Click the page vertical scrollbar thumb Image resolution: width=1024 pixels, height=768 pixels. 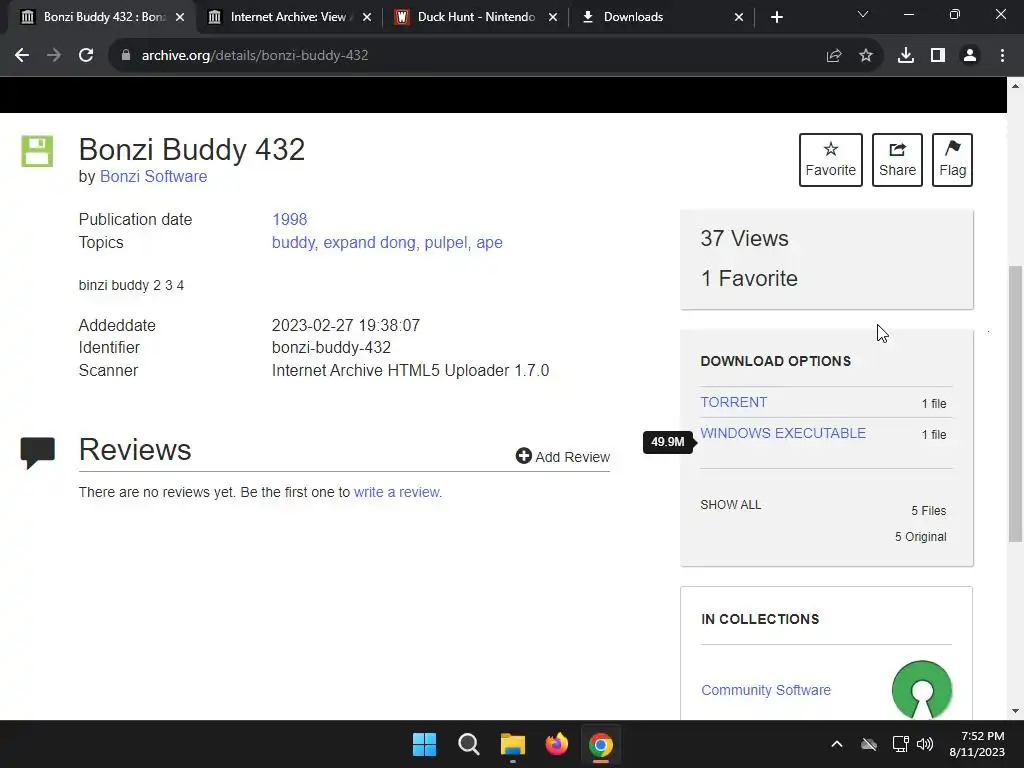pyautogui.click(x=1016, y=403)
